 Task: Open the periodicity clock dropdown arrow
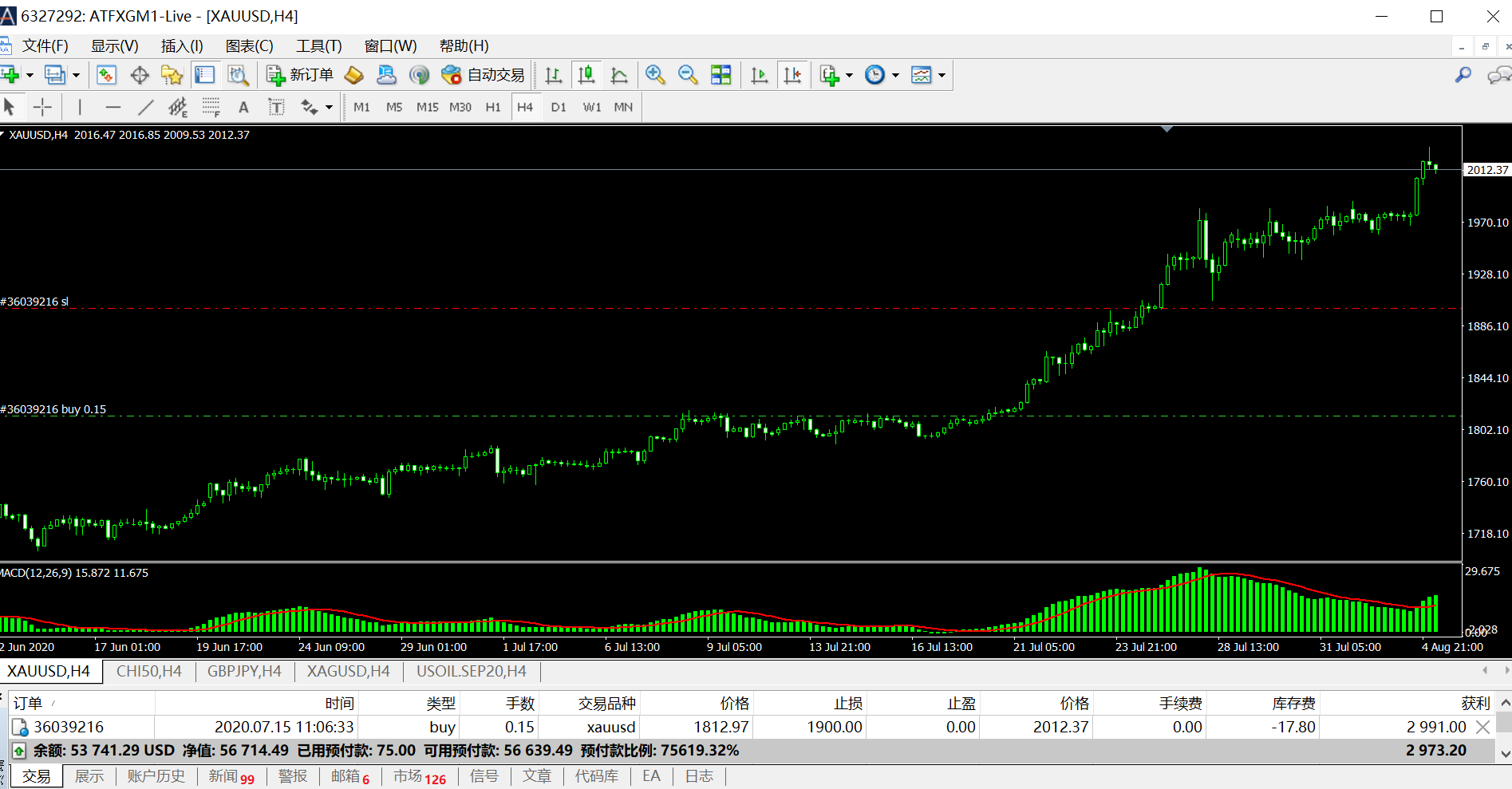point(895,75)
